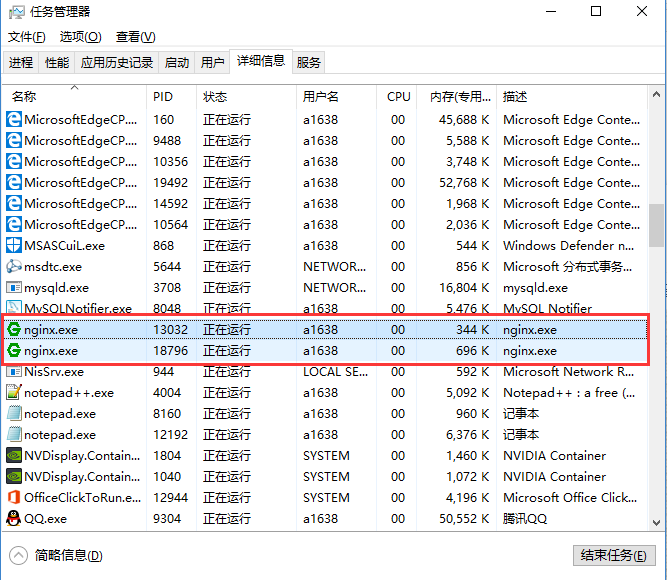Open the 文件(F) menu
This screenshot has width=667, height=580.
click(x=26, y=37)
